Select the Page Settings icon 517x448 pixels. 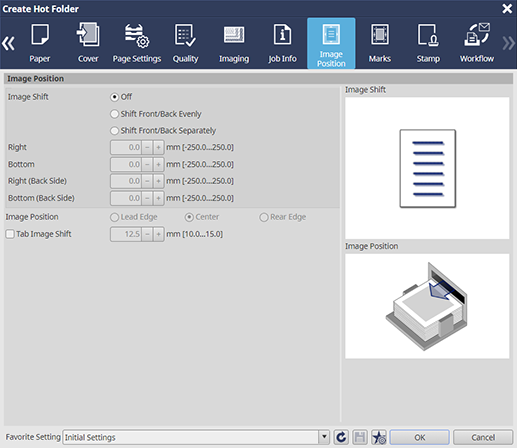pos(137,43)
